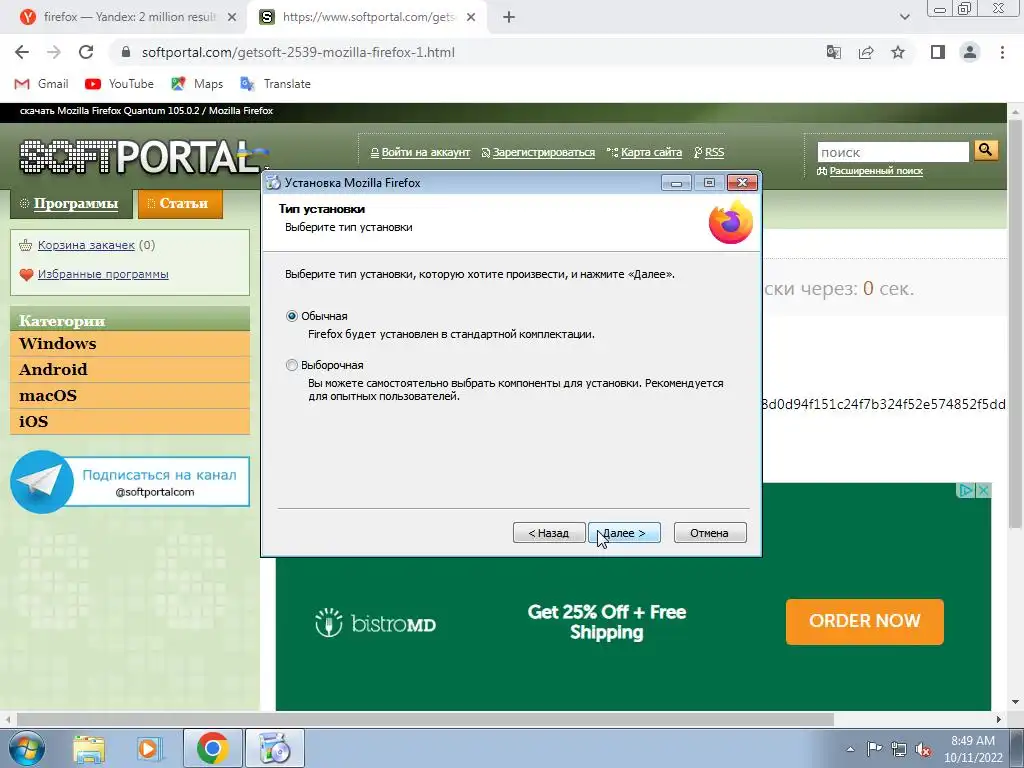The width and height of the screenshot is (1024, 768).
Task: Click the browser address bar URL
Action: [298, 52]
